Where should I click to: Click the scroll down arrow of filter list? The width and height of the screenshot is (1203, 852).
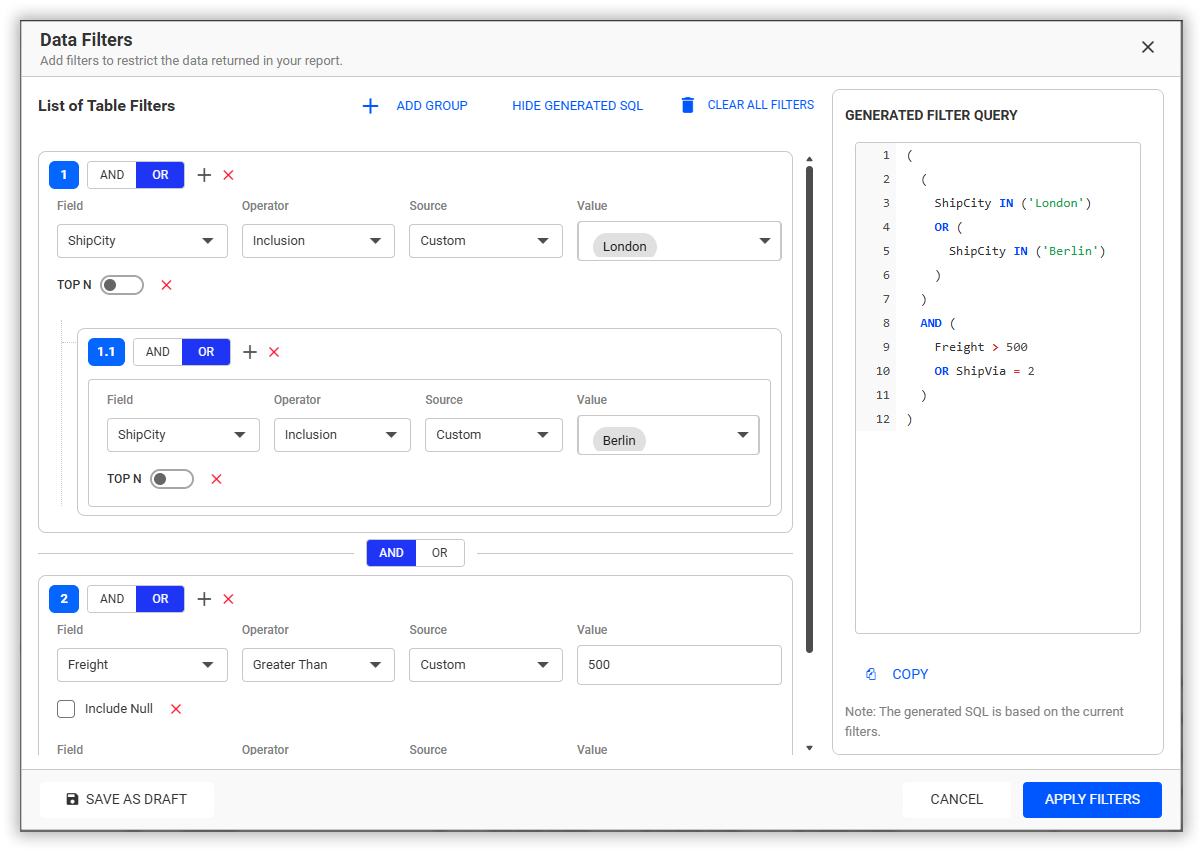coord(809,748)
